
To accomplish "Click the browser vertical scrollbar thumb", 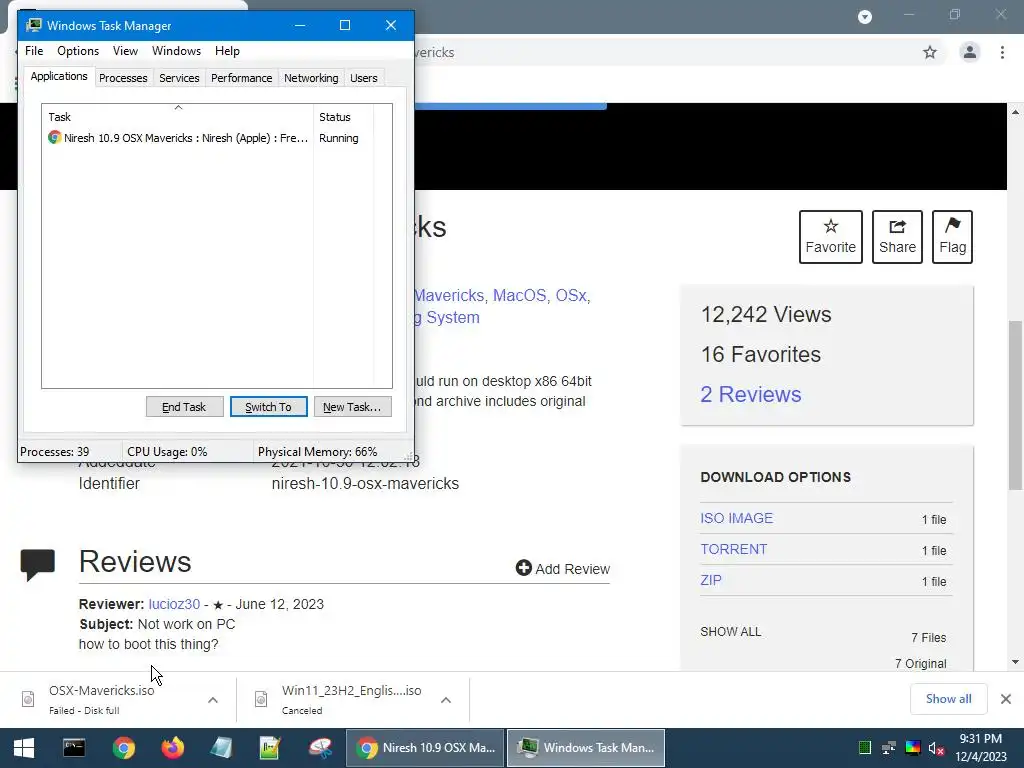I will [1016, 405].
